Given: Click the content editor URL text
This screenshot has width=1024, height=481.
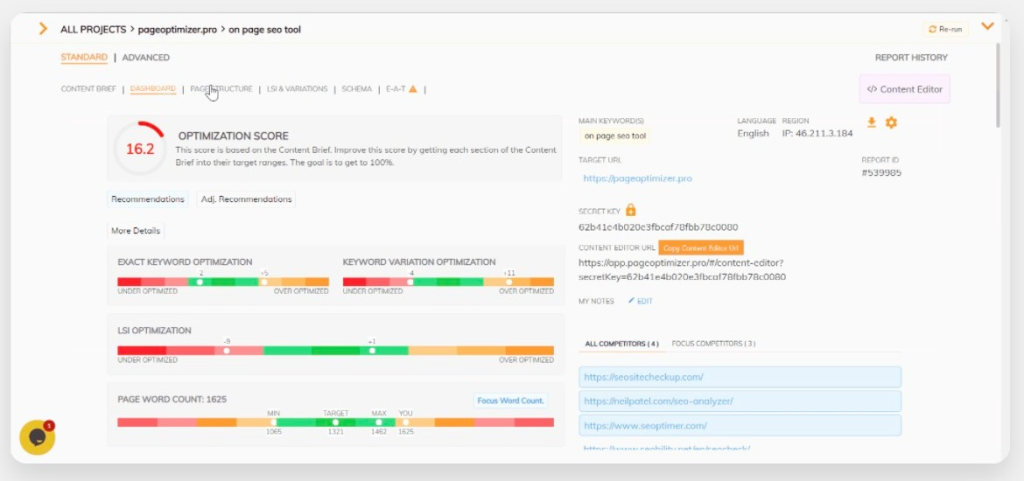Looking at the screenshot, I should 682,270.
